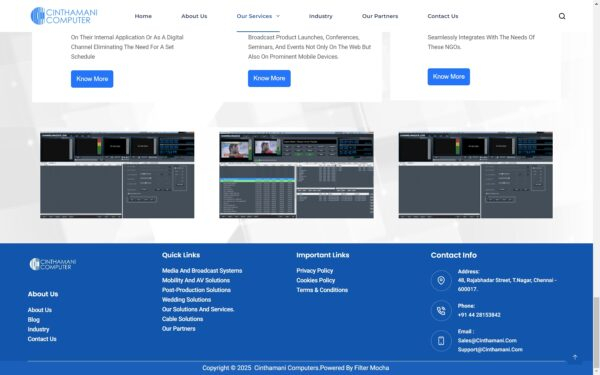Image resolution: width=600 pixels, height=375 pixels.
Task: Open the middle screenshot with video previews
Action: (x=296, y=175)
